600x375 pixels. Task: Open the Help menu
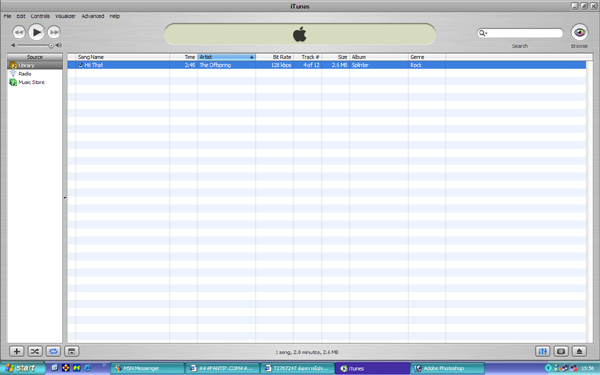pyautogui.click(x=115, y=16)
